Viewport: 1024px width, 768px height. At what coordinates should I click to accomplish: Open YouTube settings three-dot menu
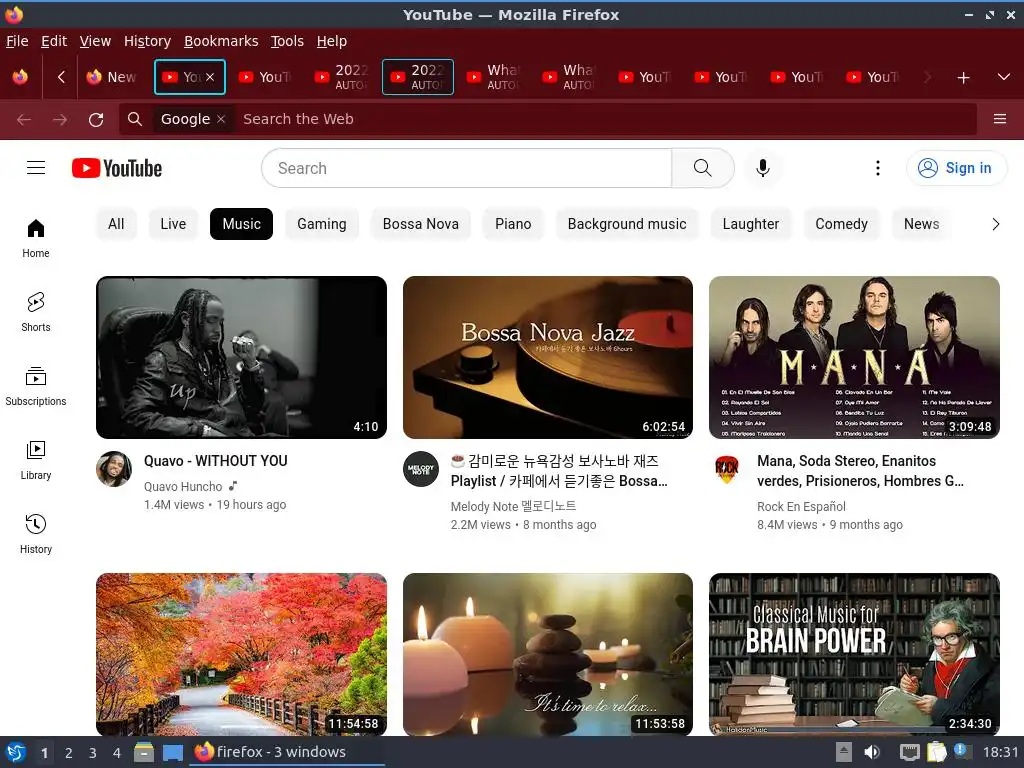pyautogui.click(x=877, y=168)
